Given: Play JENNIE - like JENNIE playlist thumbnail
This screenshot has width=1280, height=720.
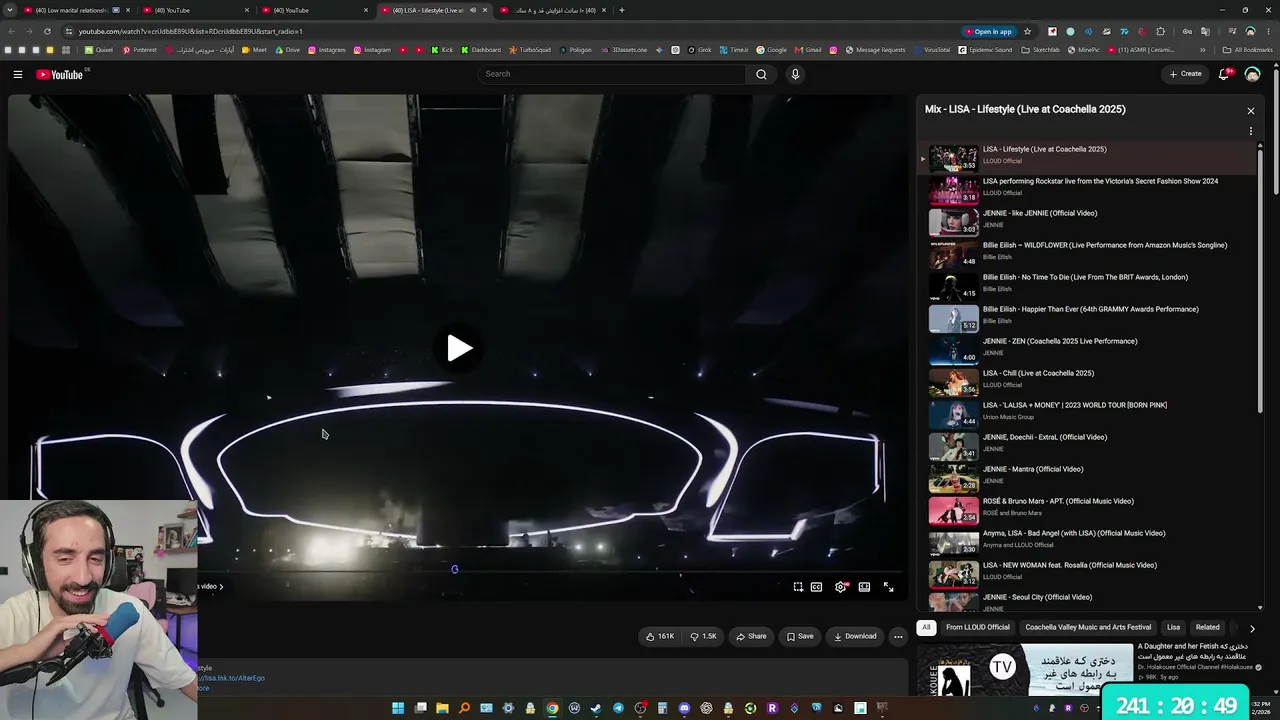Looking at the screenshot, I should [x=954, y=221].
